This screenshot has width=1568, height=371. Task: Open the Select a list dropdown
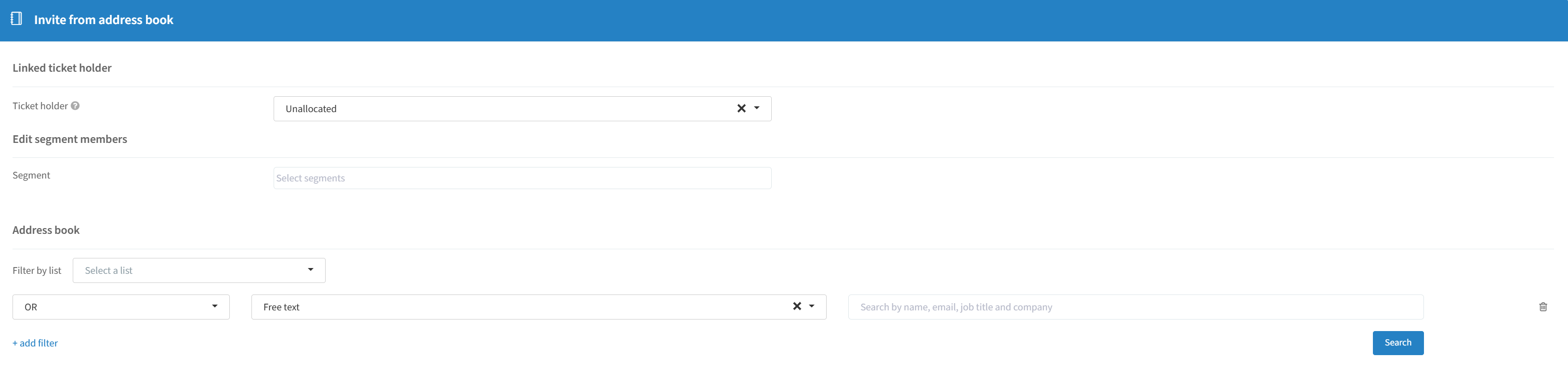(199, 270)
